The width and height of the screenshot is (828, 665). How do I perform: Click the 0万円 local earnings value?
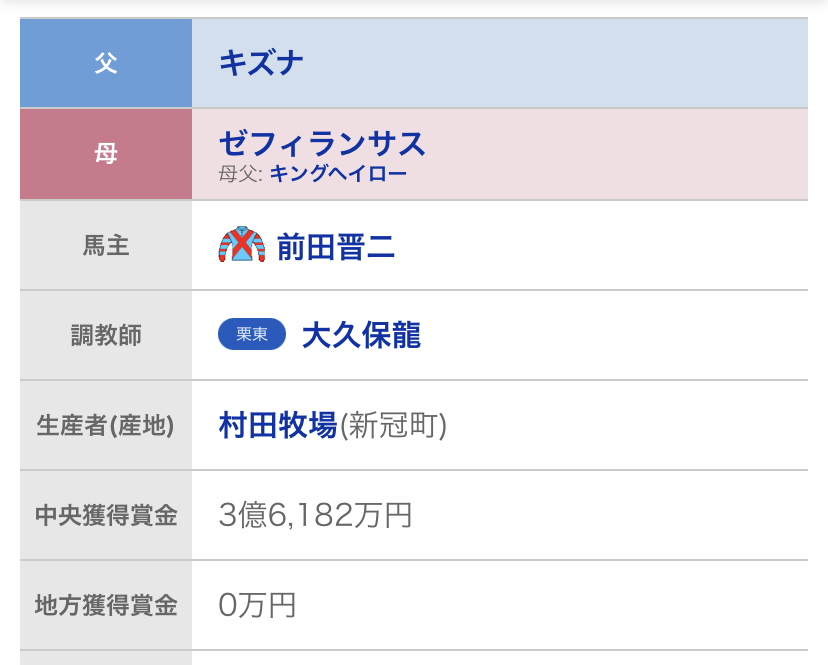(x=257, y=605)
